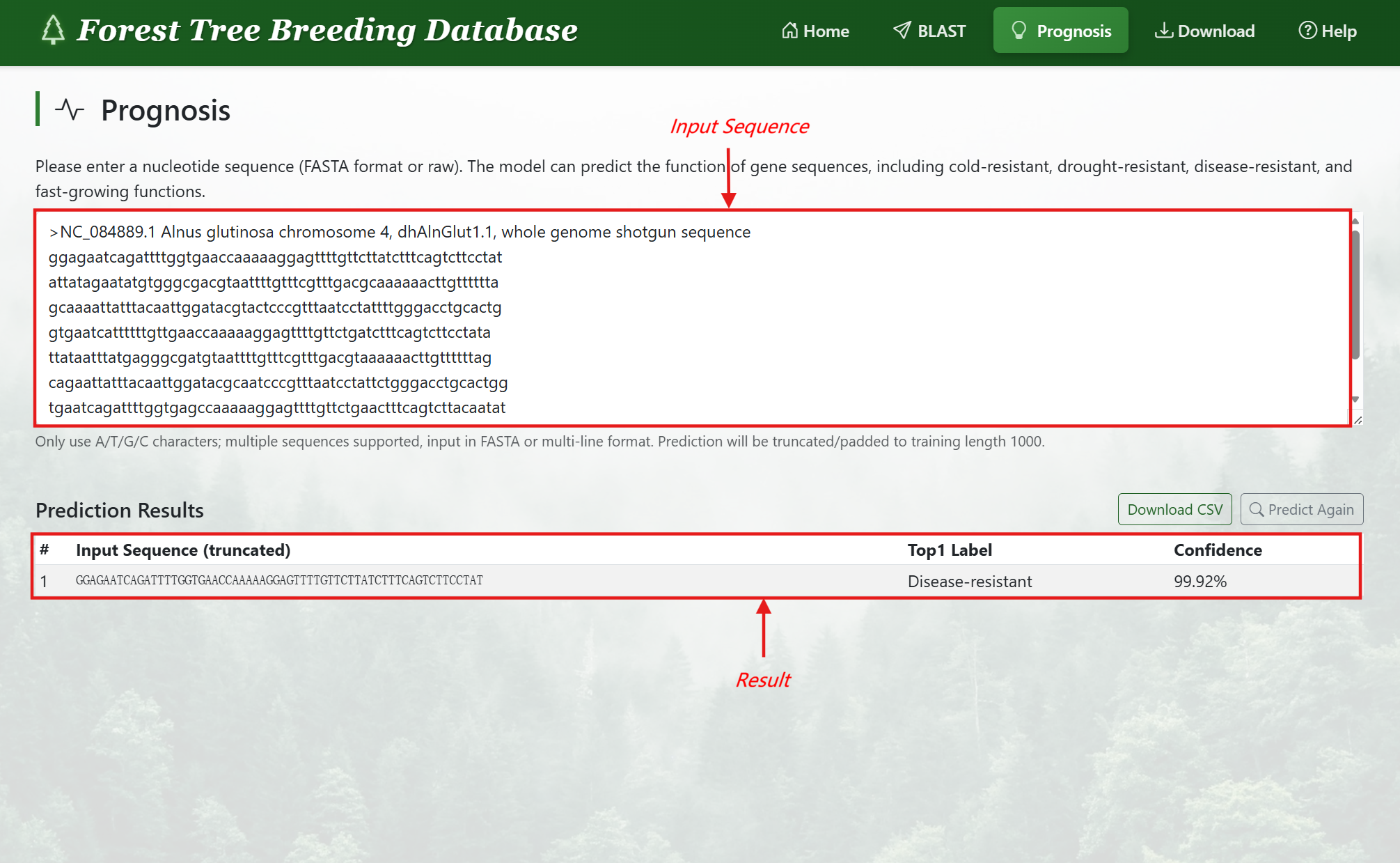Click the textarea scroll up arrow

[x=1355, y=221]
